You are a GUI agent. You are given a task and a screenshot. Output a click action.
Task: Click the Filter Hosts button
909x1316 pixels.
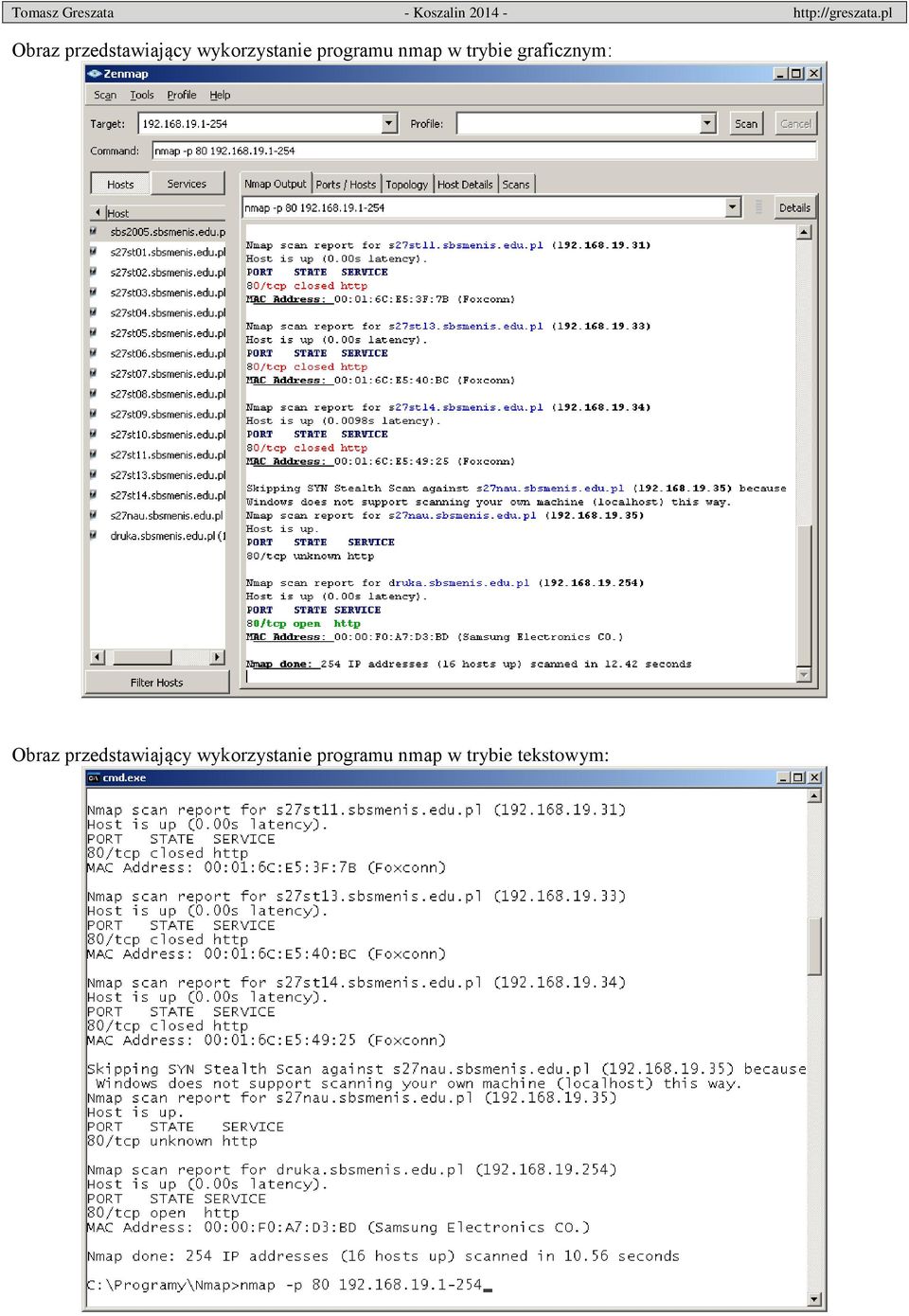157,682
